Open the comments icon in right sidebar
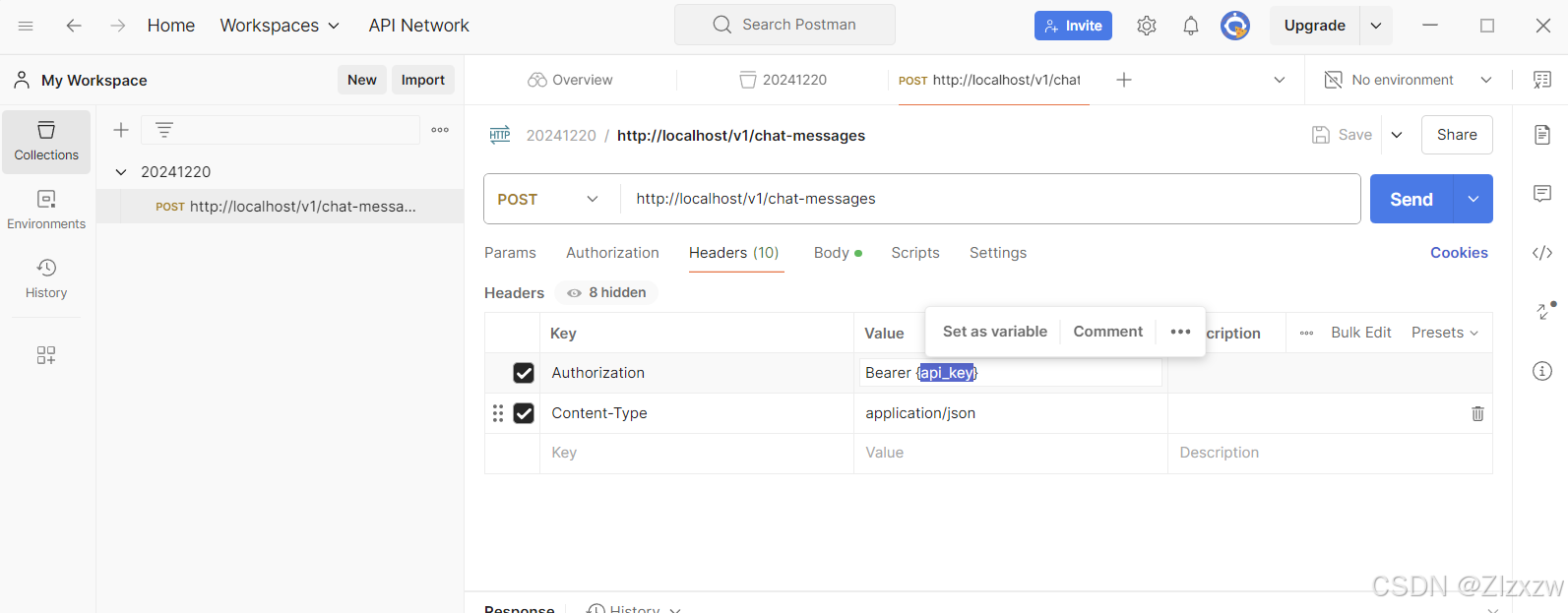 1542,194
